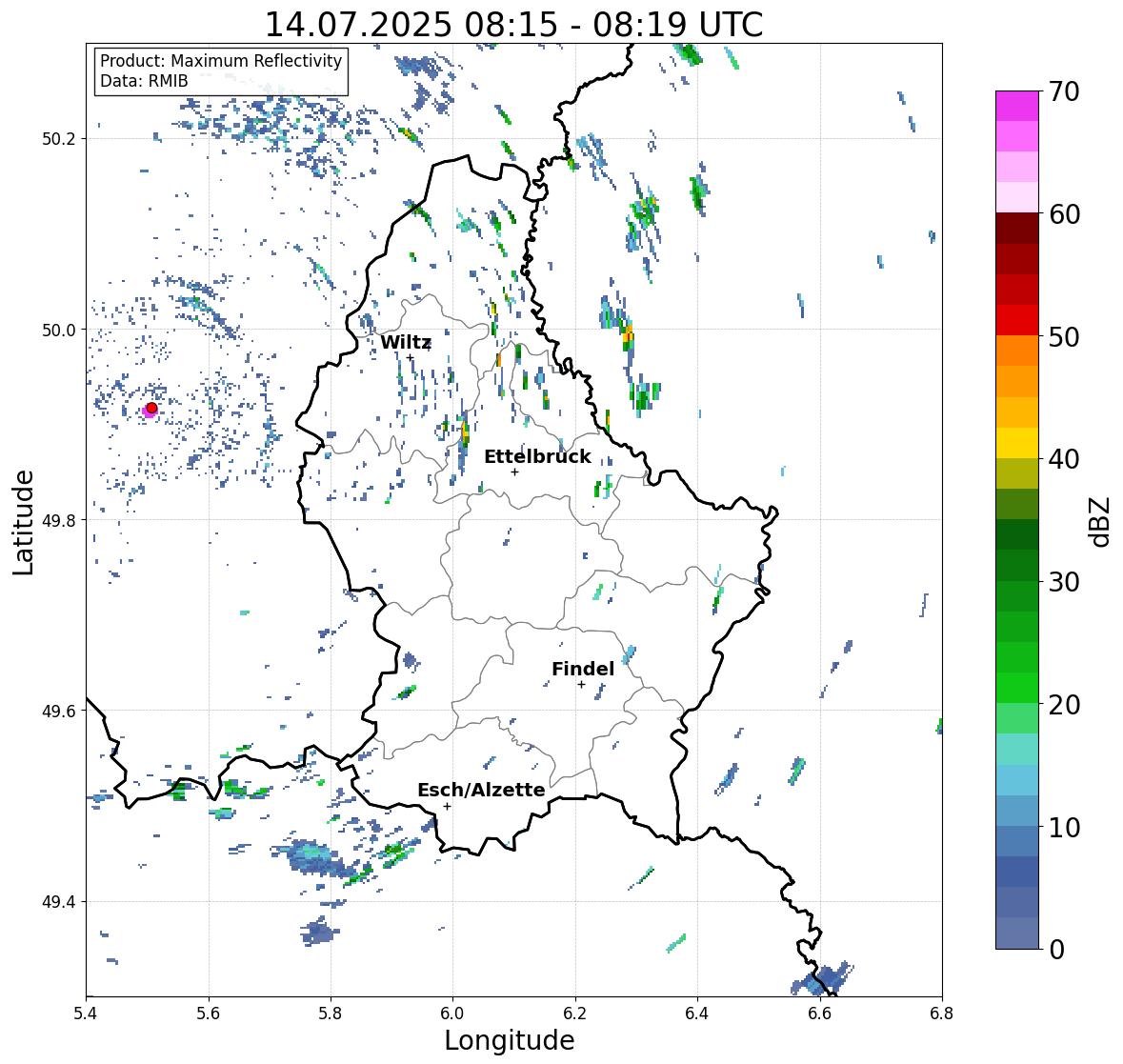Click the dBZ colorbar label

coord(1101,521)
